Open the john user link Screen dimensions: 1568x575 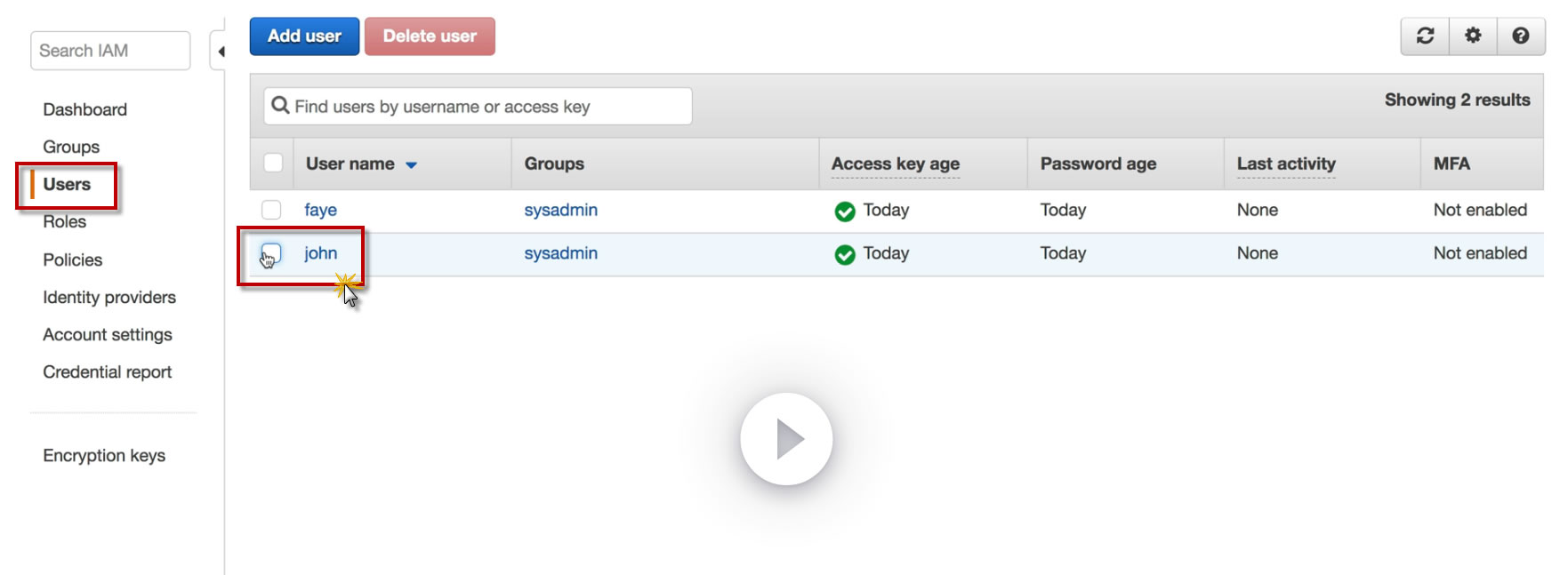coord(320,253)
